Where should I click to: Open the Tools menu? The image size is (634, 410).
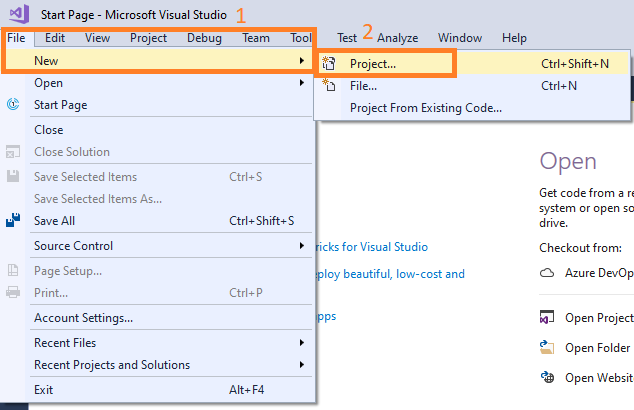point(301,38)
